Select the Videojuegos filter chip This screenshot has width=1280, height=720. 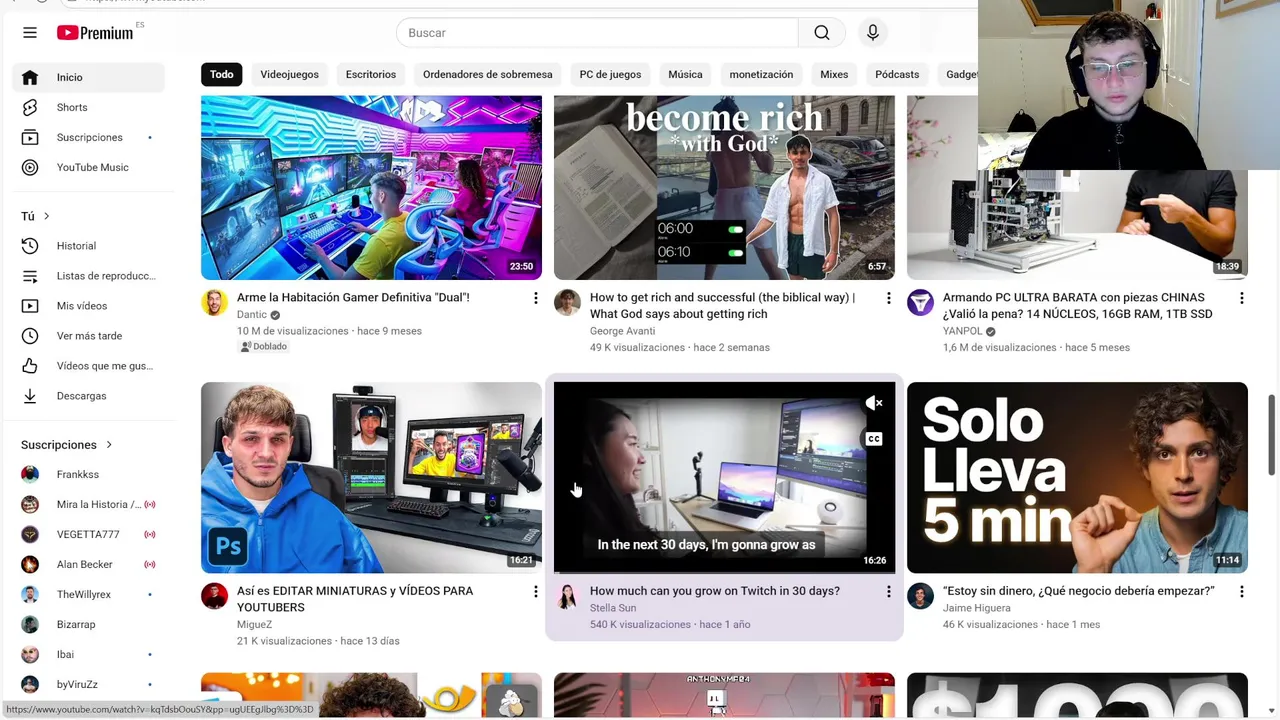[289, 74]
